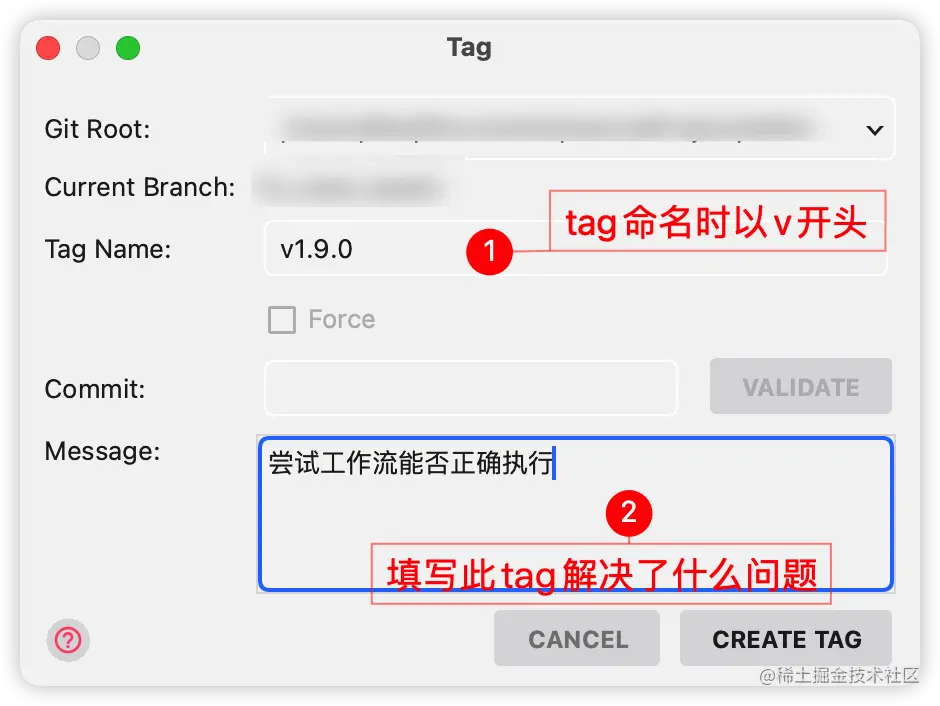
Task: Select the Force option label
Action: [x=342, y=319]
